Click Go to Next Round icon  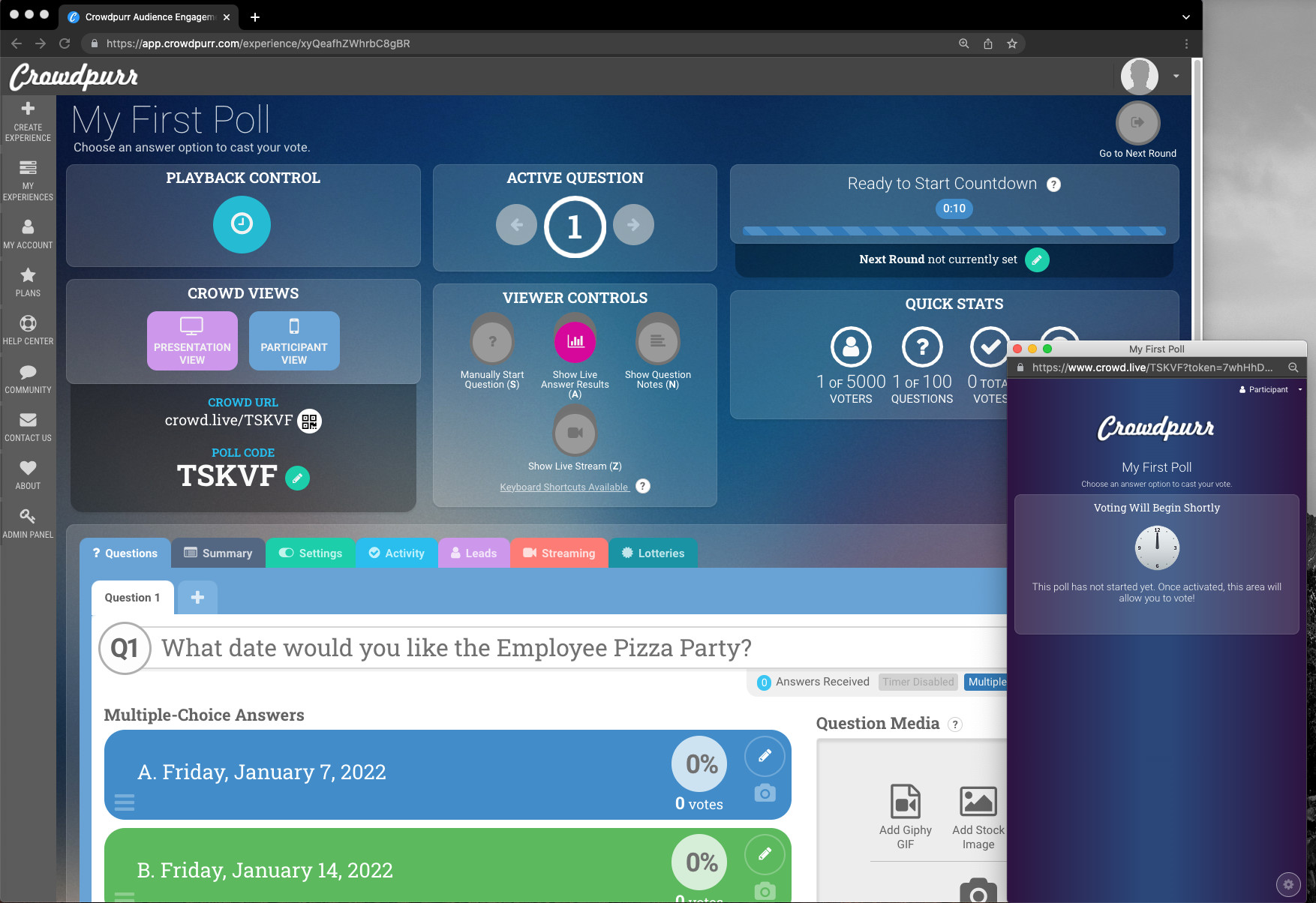pyautogui.click(x=1137, y=122)
